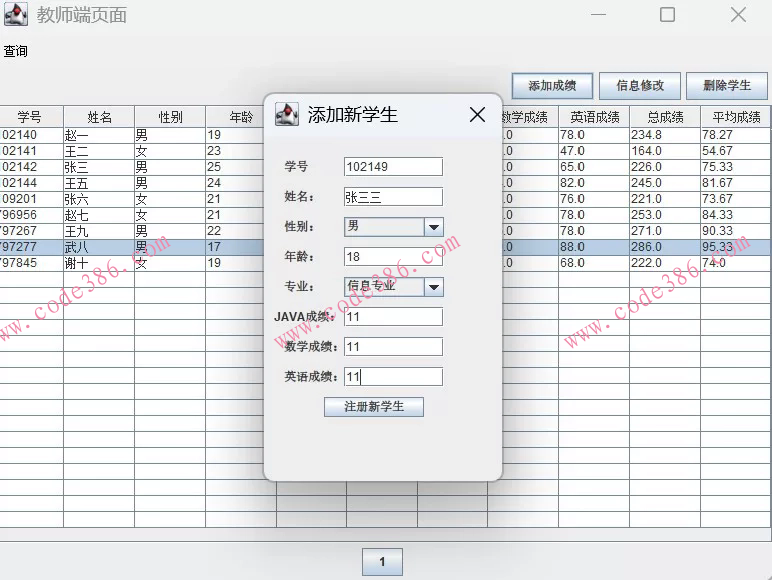Click the 总成绩 column header

[x=665, y=117]
